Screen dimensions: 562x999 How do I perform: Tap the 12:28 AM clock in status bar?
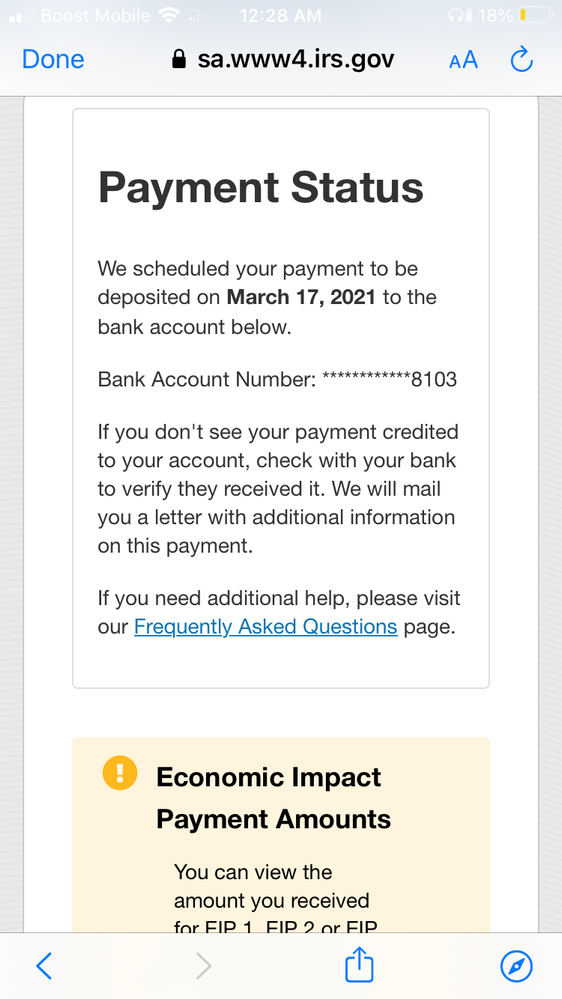[280, 15]
